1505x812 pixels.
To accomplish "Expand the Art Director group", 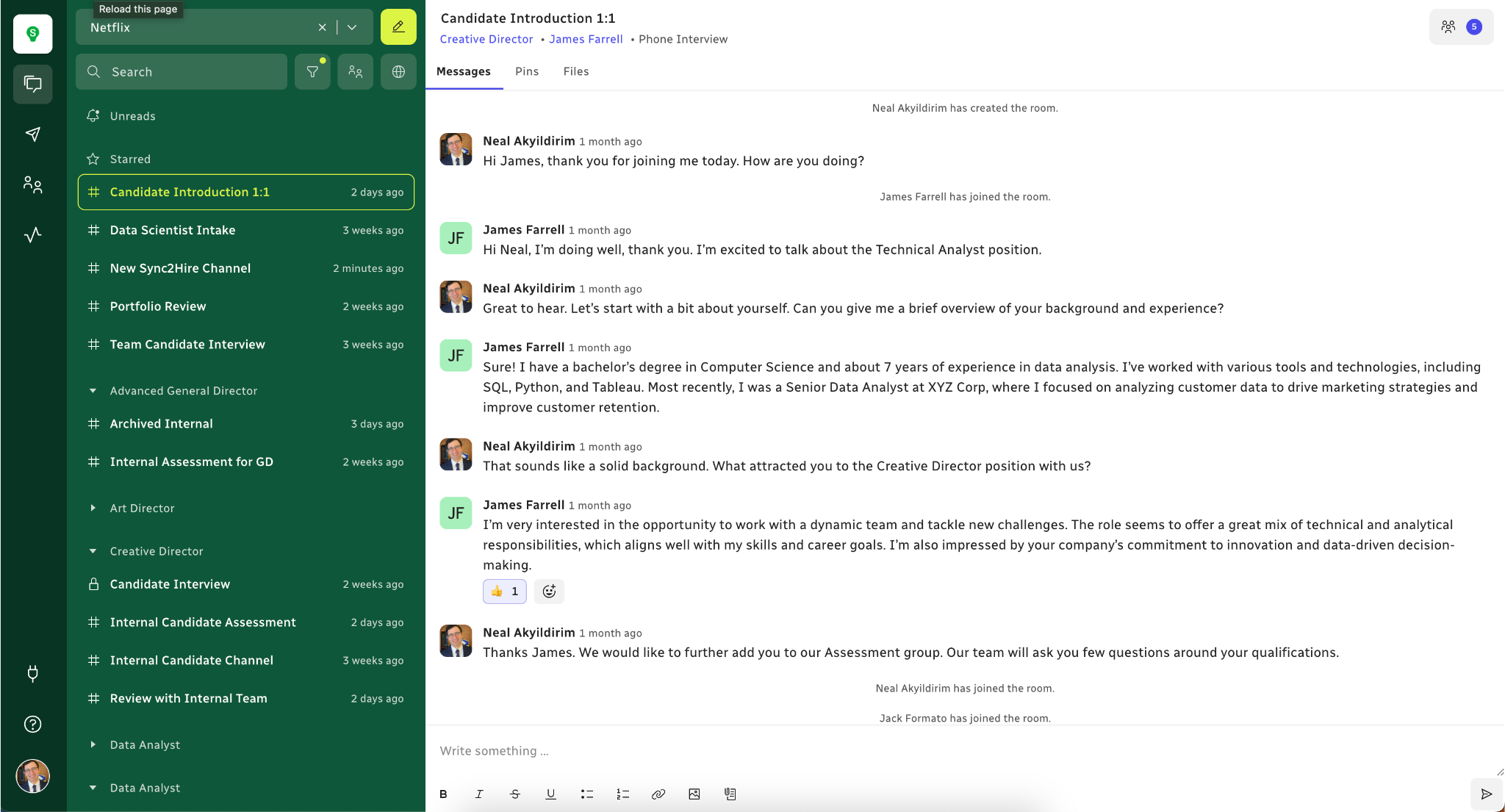I will pyautogui.click(x=93, y=508).
